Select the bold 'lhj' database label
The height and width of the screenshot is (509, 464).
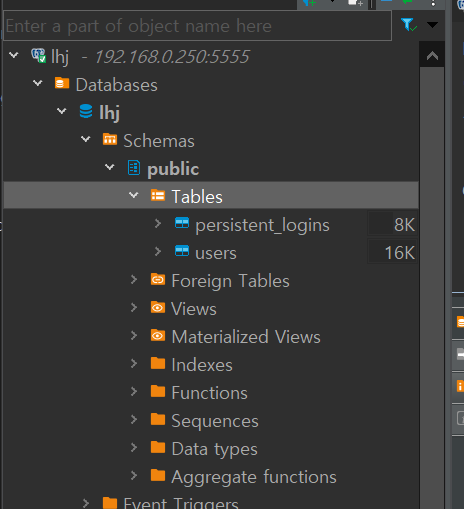click(x=109, y=113)
